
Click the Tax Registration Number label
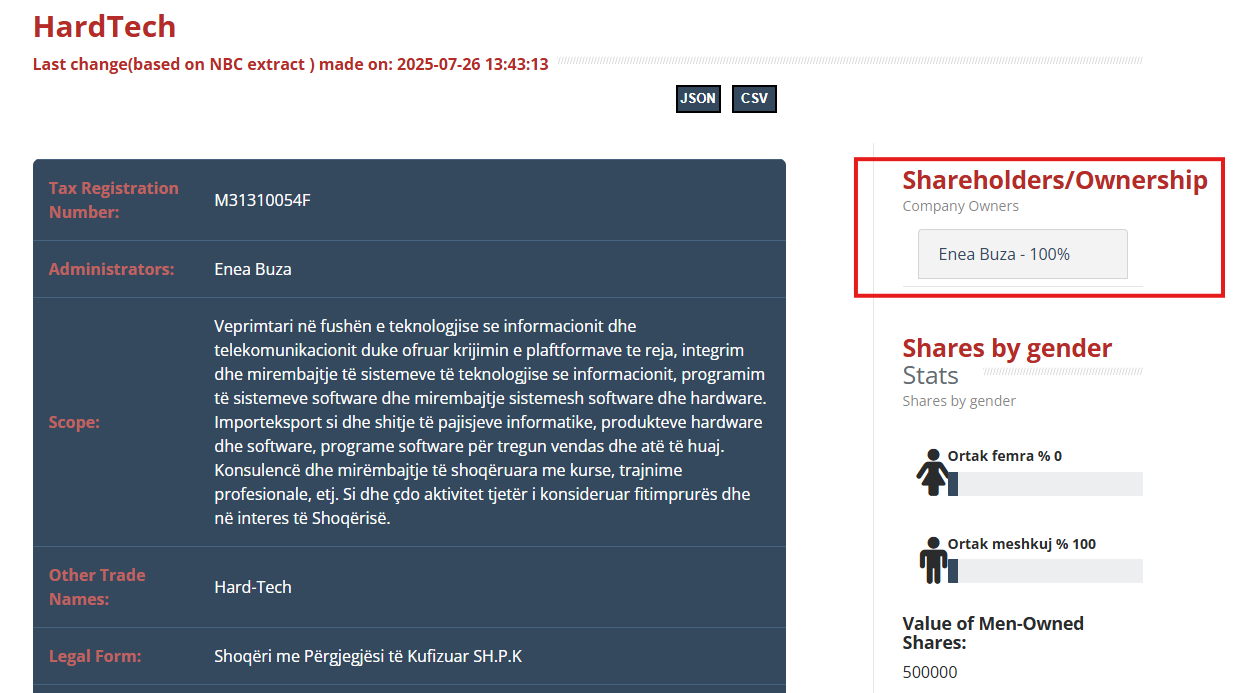[x=113, y=200]
